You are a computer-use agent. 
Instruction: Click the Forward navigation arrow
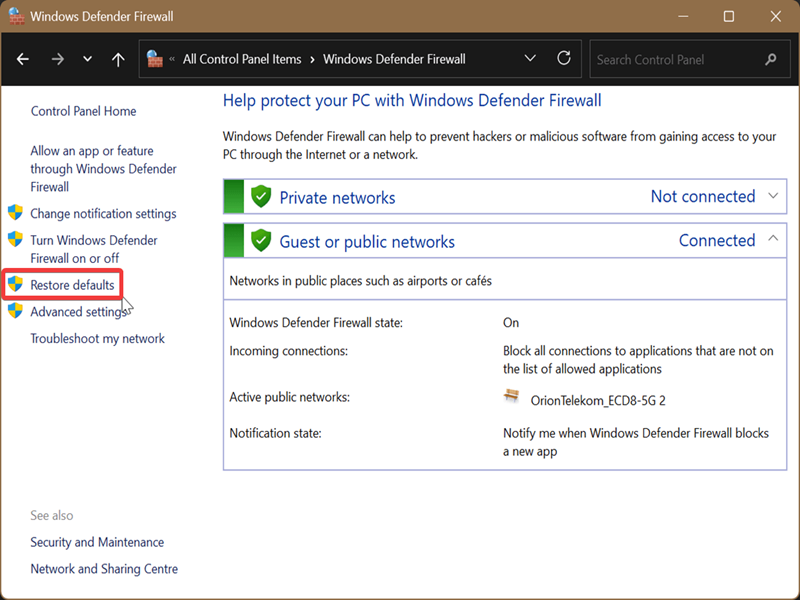click(x=58, y=59)
